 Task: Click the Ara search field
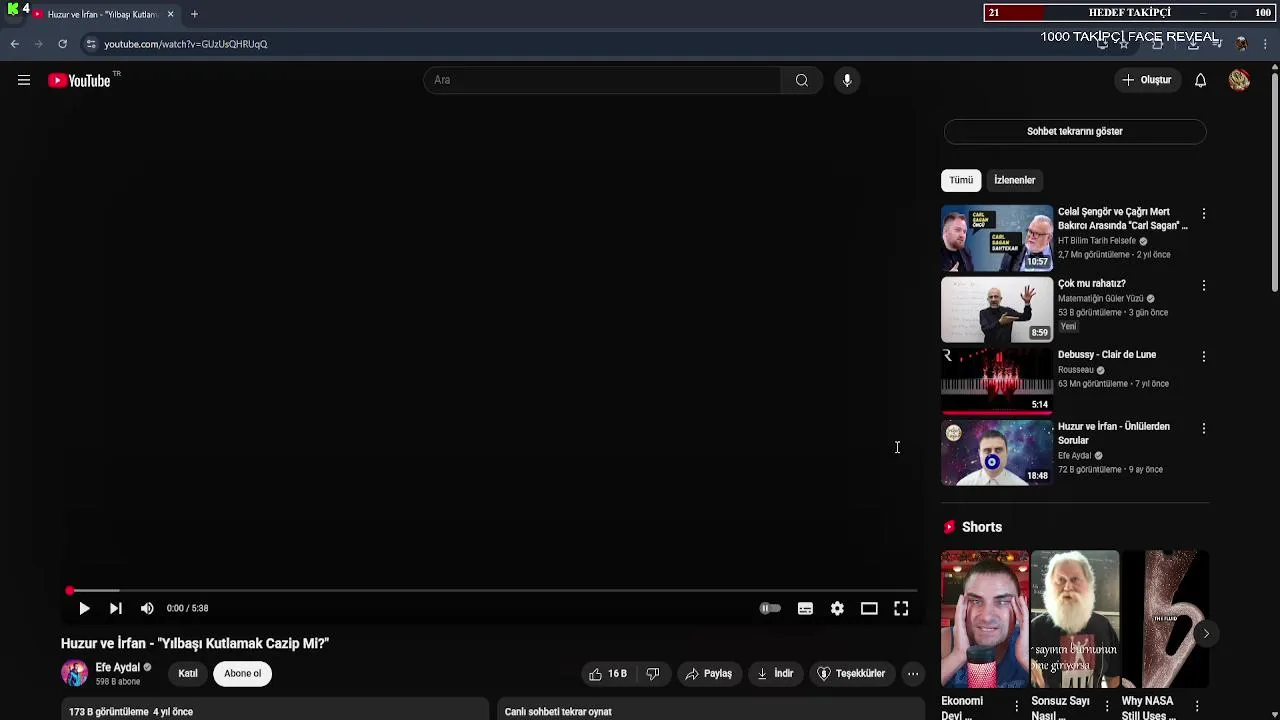point(602,80)
